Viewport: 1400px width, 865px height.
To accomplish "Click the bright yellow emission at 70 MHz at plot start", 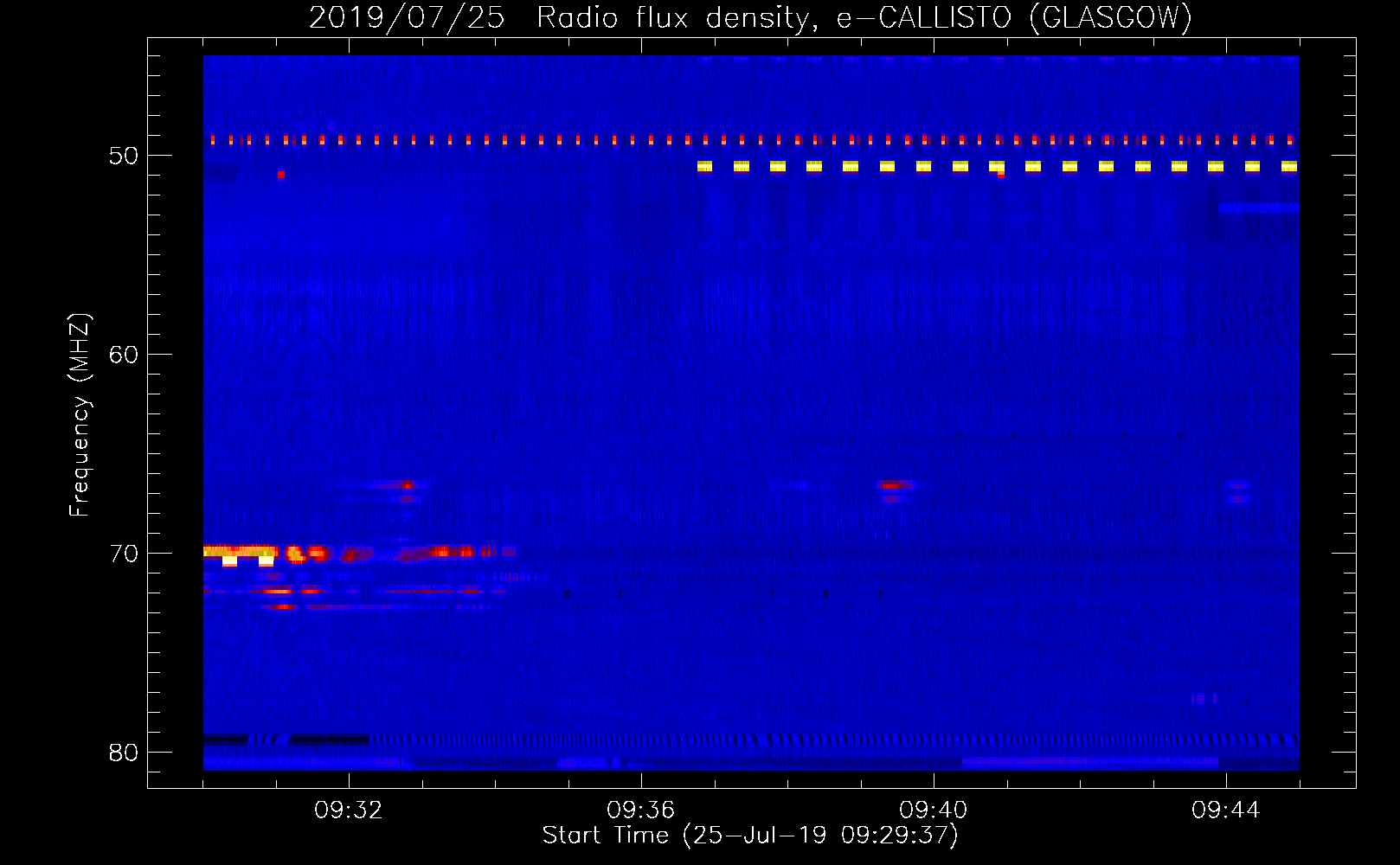I will pos(241,551).
